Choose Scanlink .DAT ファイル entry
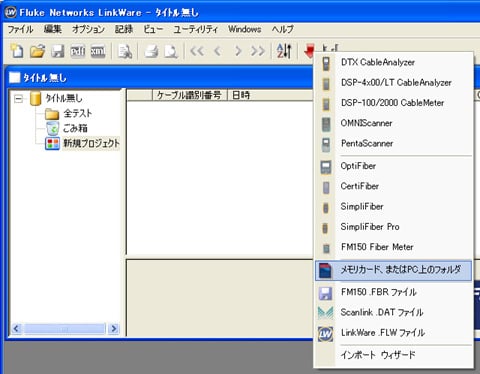The height and width of the screenshot is (374, 480). 394,313
